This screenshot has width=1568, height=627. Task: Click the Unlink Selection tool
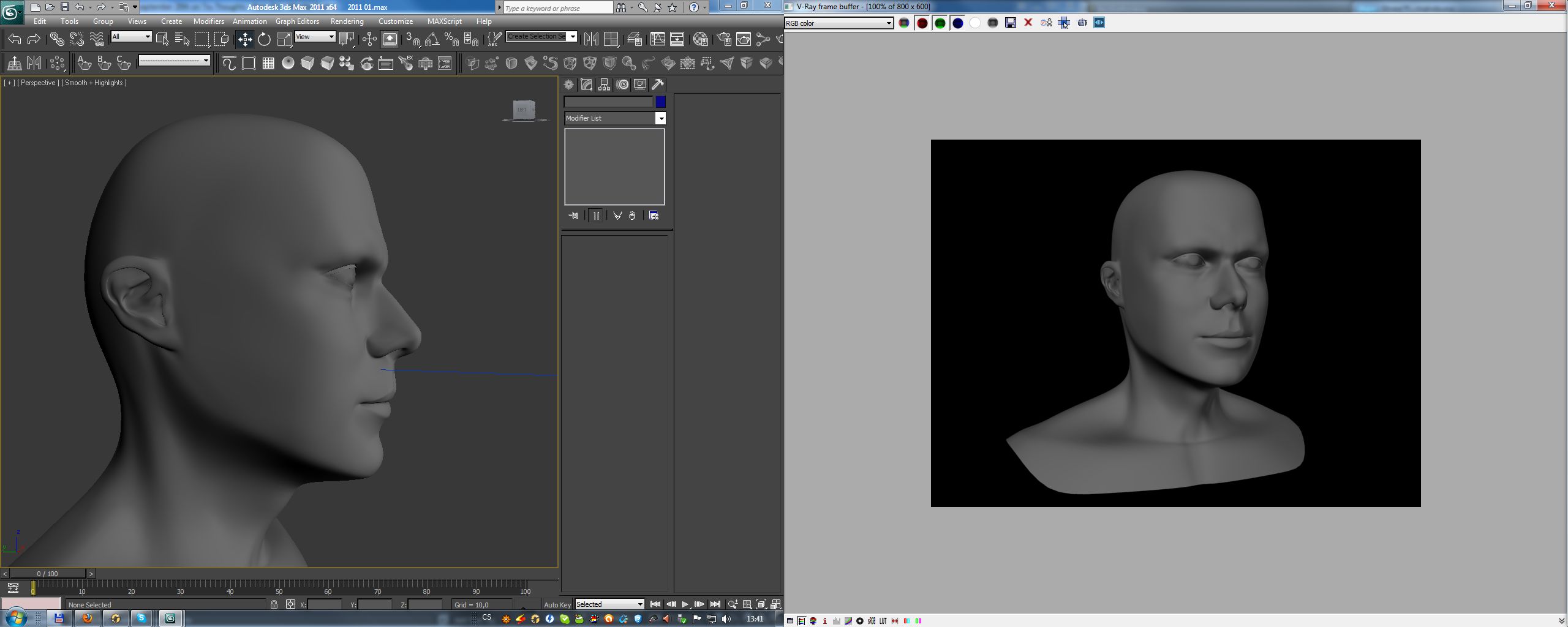77,39
